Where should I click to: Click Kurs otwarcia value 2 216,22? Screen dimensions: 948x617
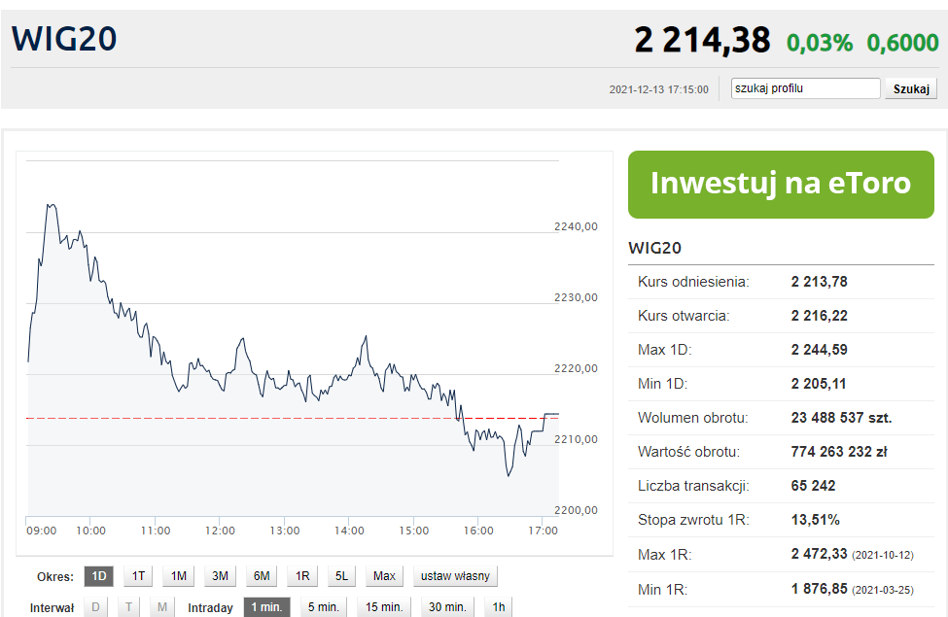(x=819, y=315)
